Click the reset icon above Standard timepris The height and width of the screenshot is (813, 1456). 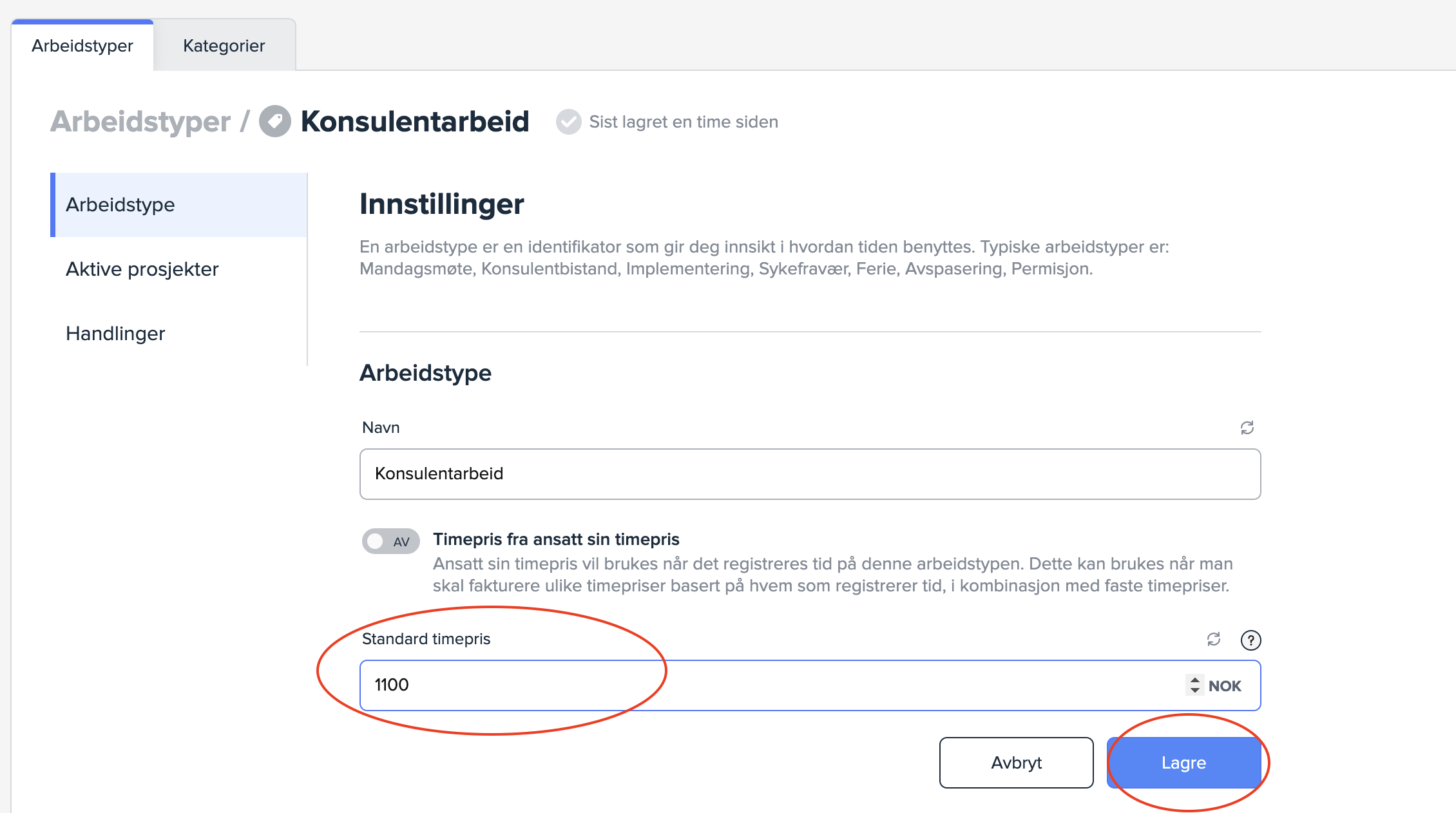[x=1213, y=639]
